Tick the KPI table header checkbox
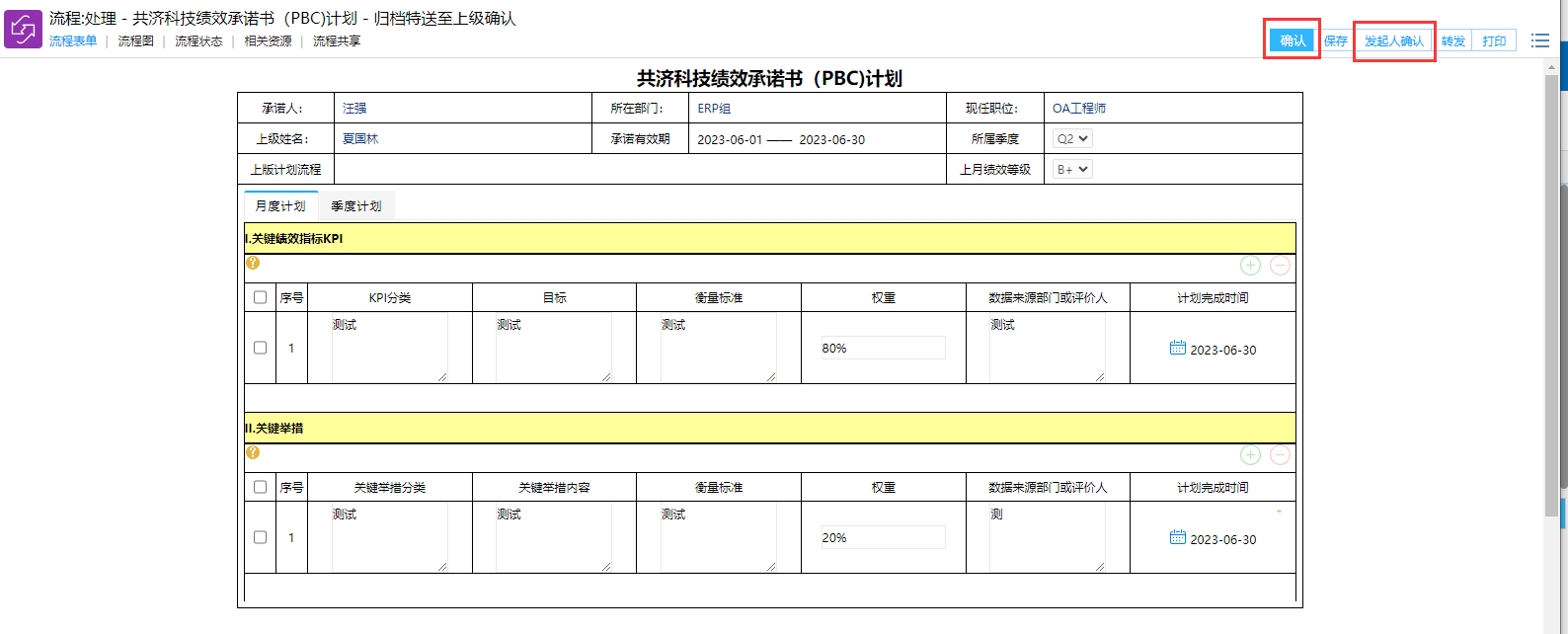1568x634 pixels. pos(261,297)
